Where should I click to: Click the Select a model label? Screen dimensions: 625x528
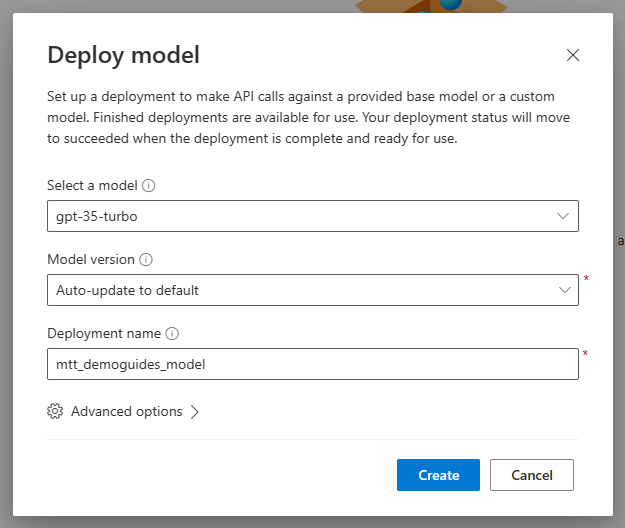[92, 185]
